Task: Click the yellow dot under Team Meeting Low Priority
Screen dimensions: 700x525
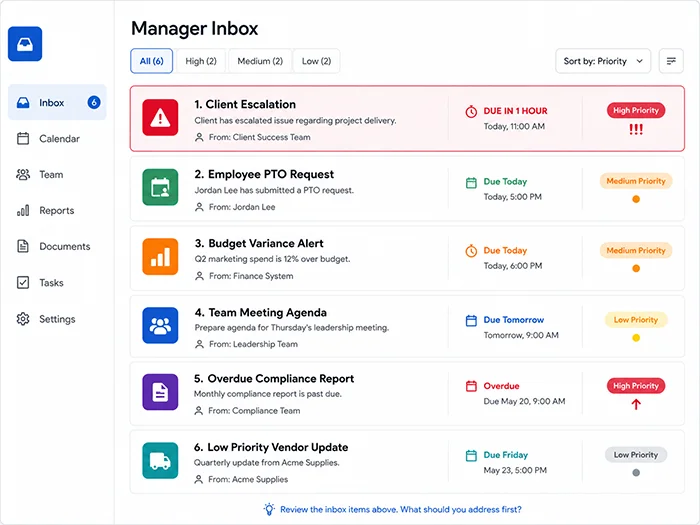Action: pos(636,338)
